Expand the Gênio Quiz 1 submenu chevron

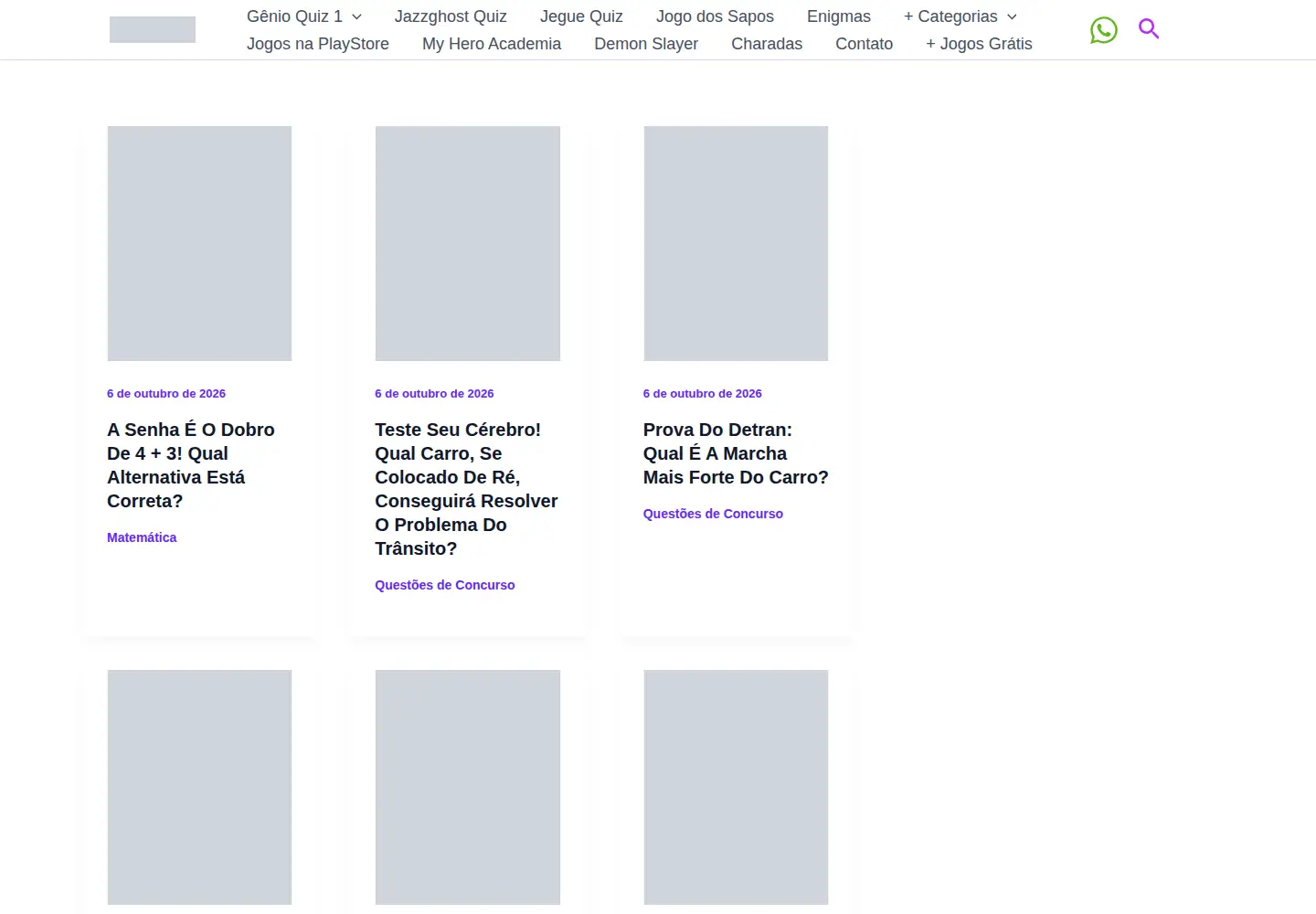(357, 17)
